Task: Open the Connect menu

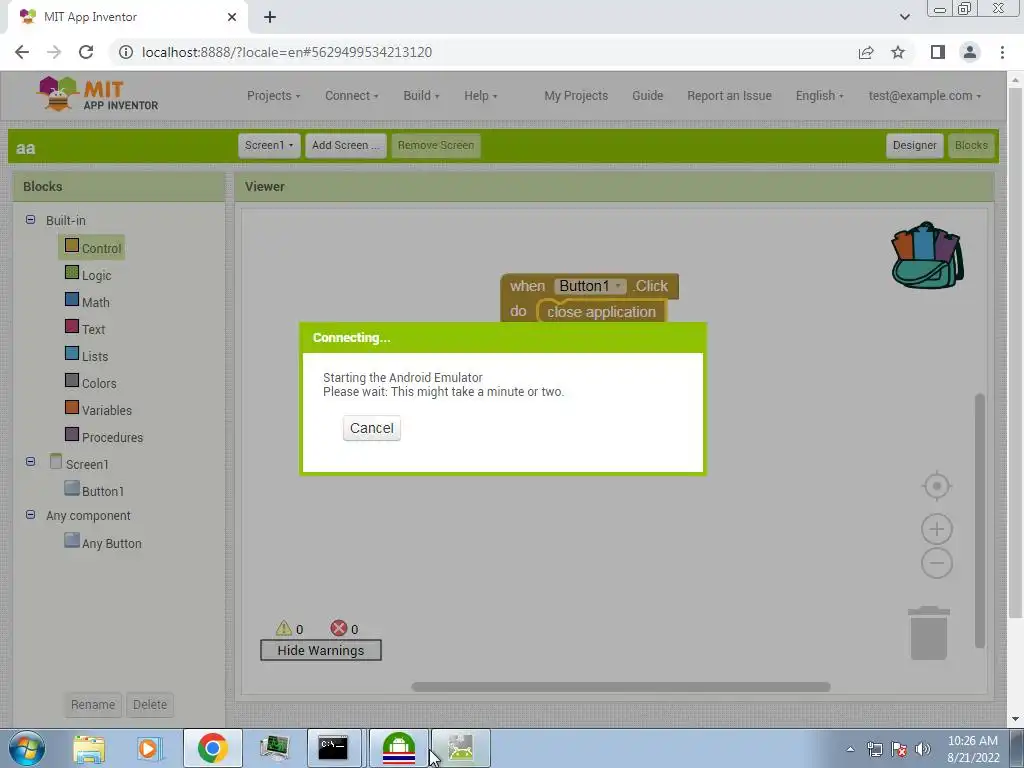Action: pos(352,95)
